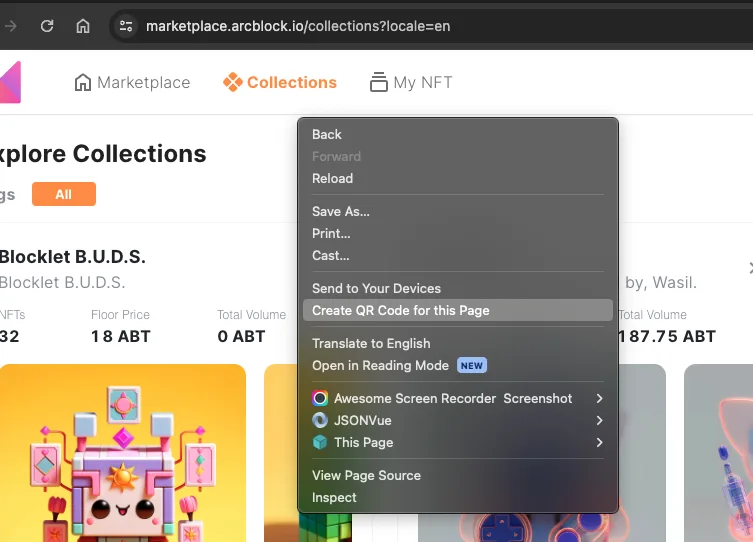753x542 pixels.
Task: Choose Reload in the context menu
Action: click(x=458, y=179)
